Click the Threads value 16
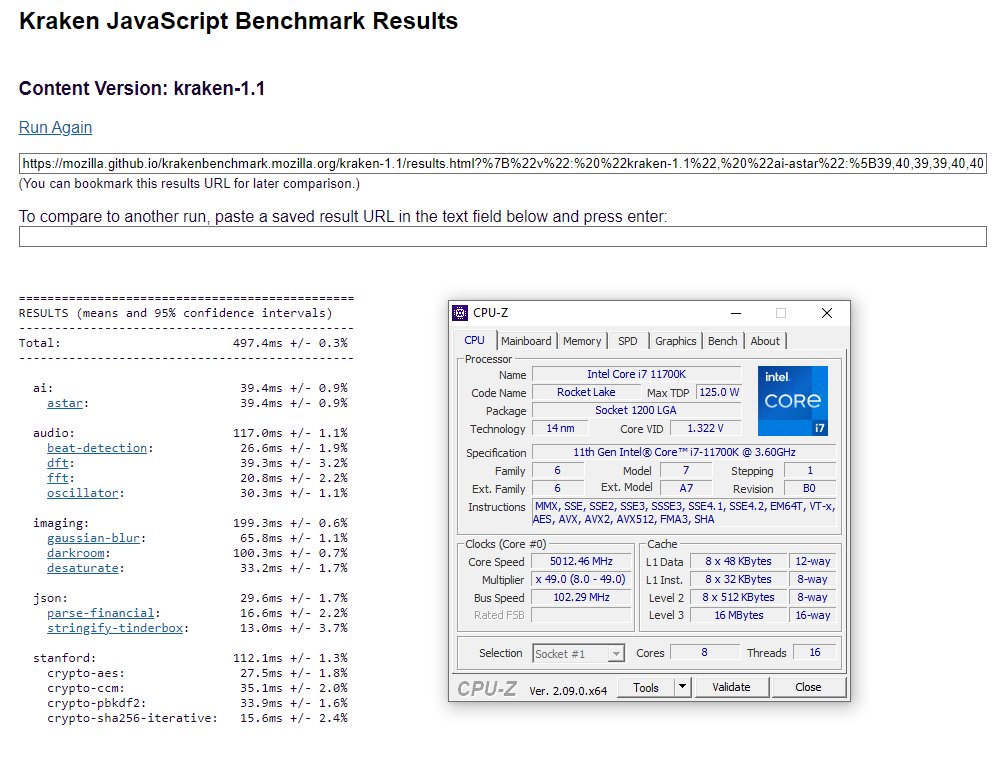 (814, 652)
